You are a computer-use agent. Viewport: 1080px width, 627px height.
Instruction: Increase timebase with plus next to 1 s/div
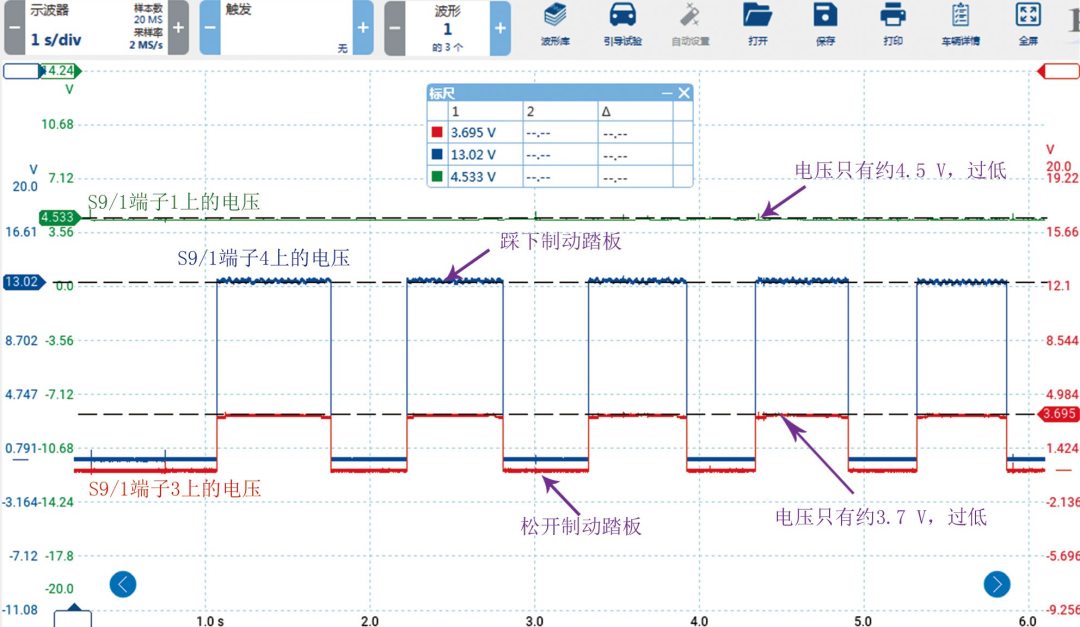(178, 28)
